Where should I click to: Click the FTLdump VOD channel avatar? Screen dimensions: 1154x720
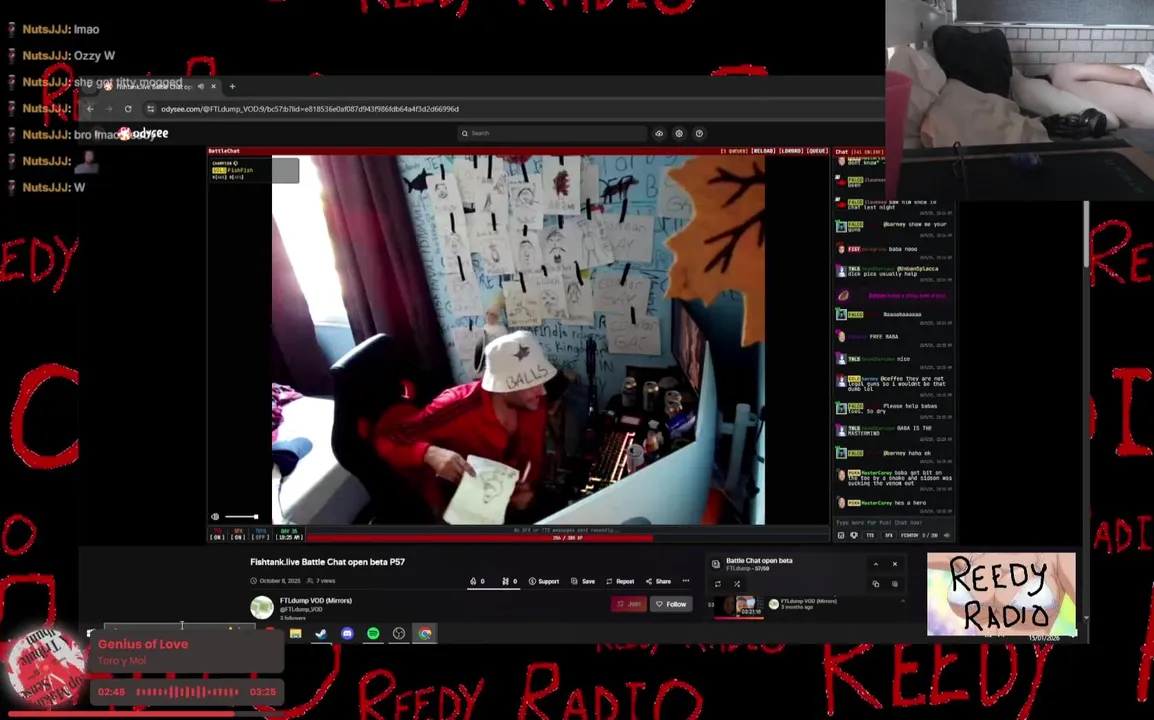pos(262,607)
